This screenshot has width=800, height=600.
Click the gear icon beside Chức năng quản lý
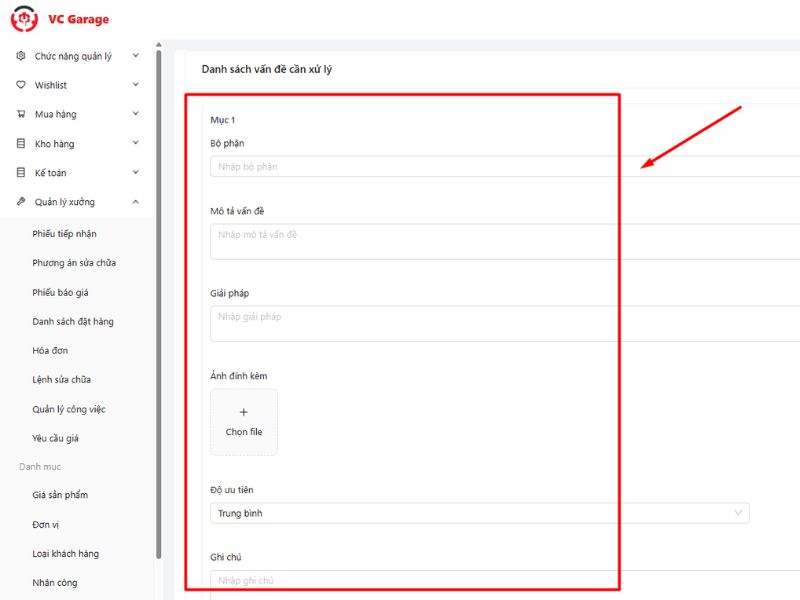(21, 56)
